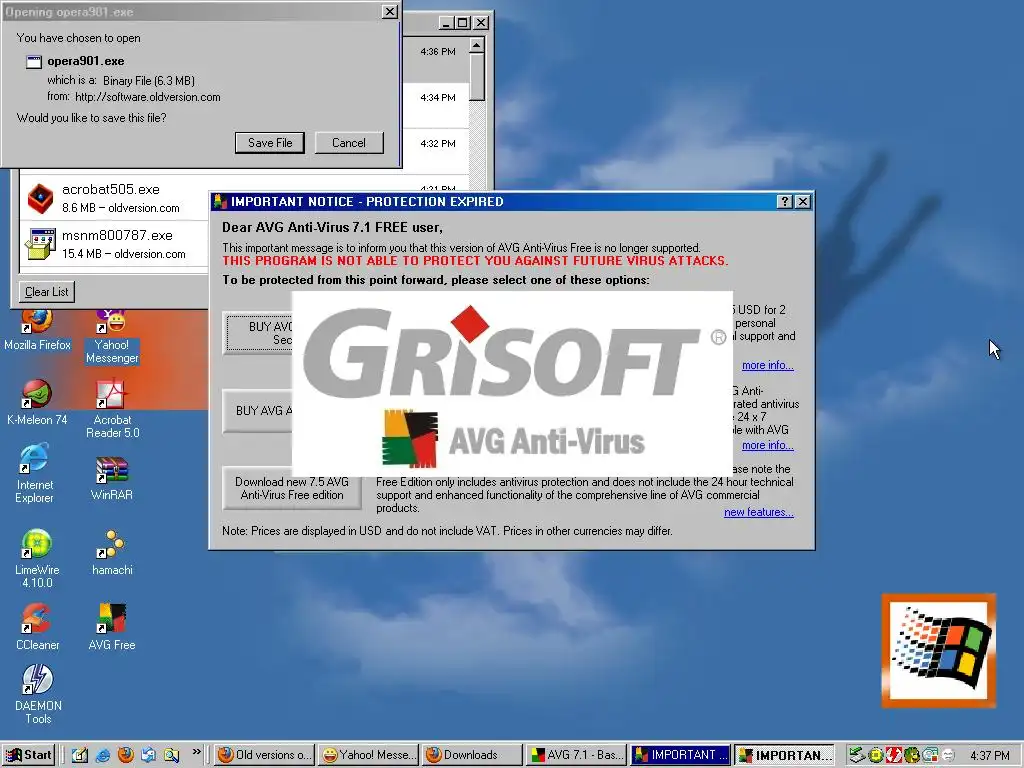Click the Show Desktop quick launch icon
The width and height of the screenshot is (1024, 768).
(x=80, y=755)
